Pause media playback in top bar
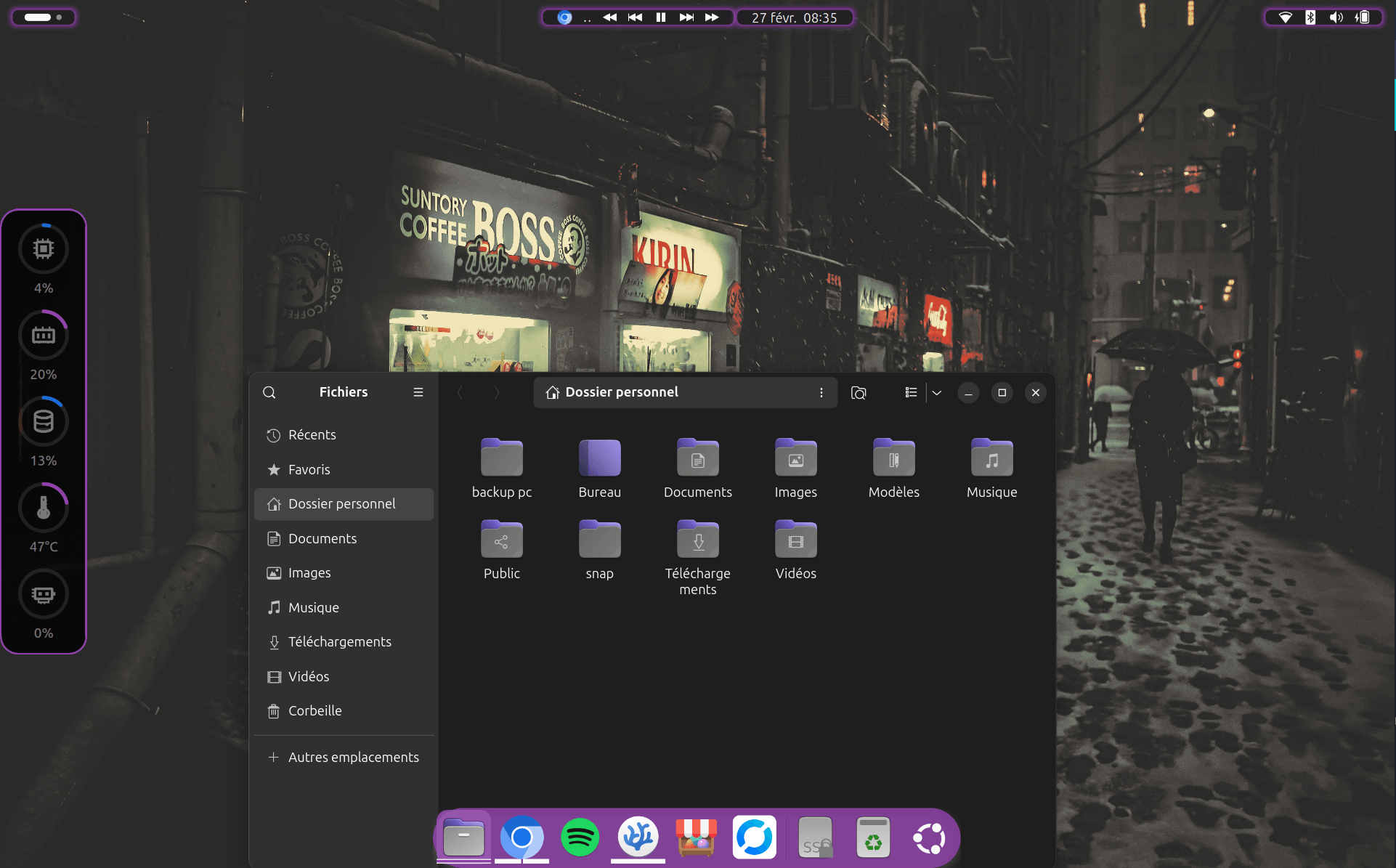 pos(661,17)
